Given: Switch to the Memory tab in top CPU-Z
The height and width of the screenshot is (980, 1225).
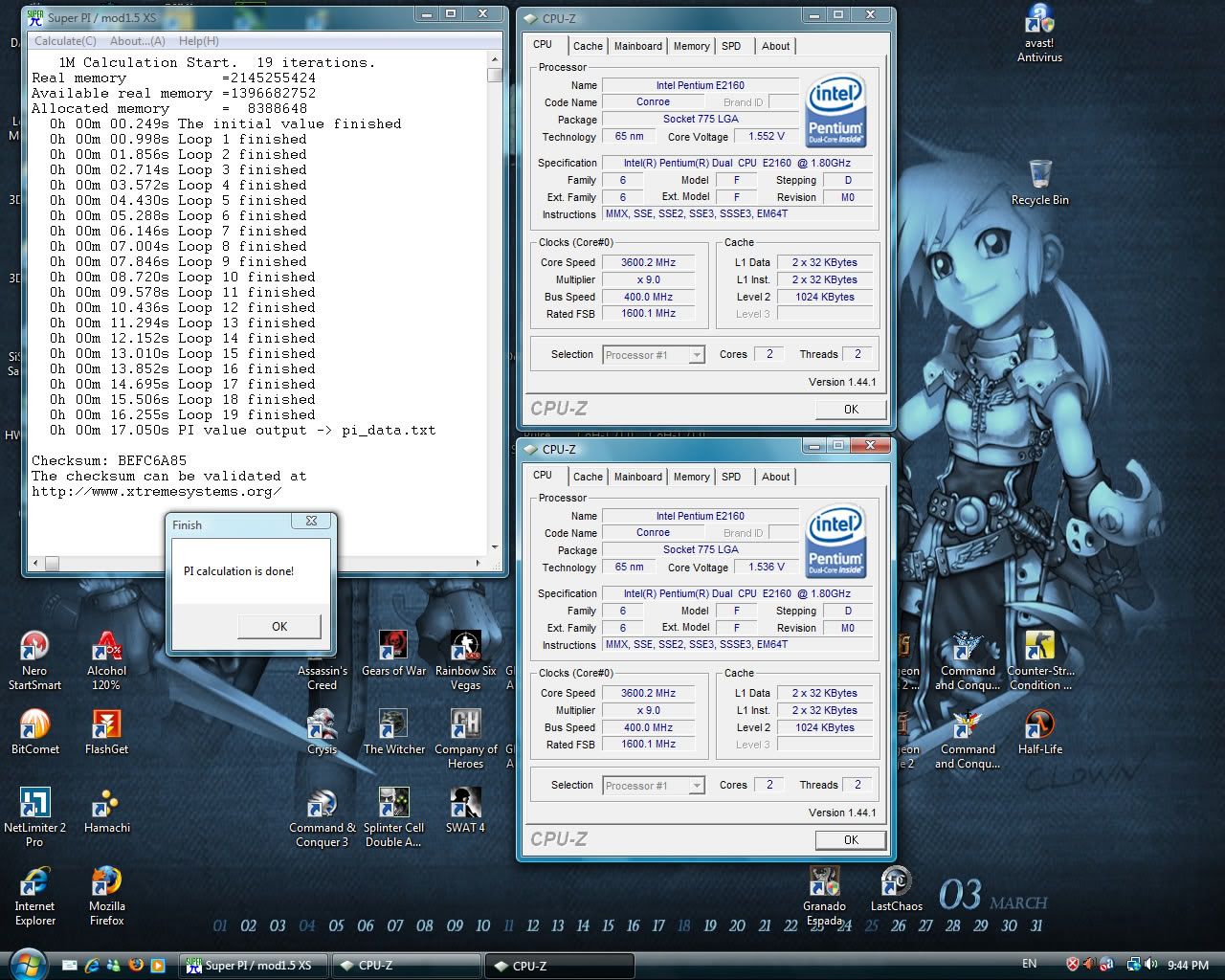Looking at the screenshot, I should [691, 46].
